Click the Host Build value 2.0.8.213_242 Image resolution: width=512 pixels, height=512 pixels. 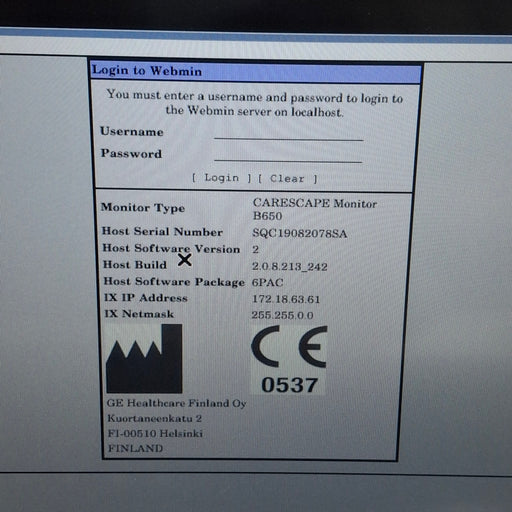[x=289, y=266]
